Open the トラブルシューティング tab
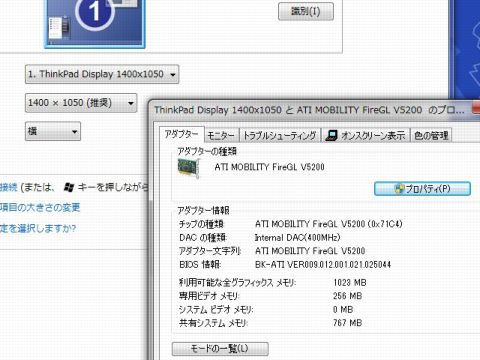 [x=280, y=136]
